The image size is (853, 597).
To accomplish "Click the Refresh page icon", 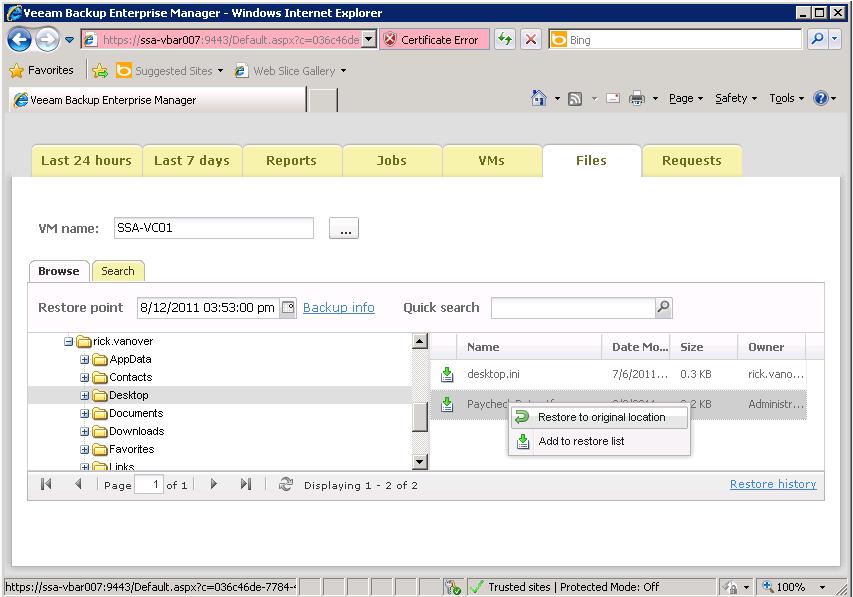I will pyautogui.click(x=505, y=40).
